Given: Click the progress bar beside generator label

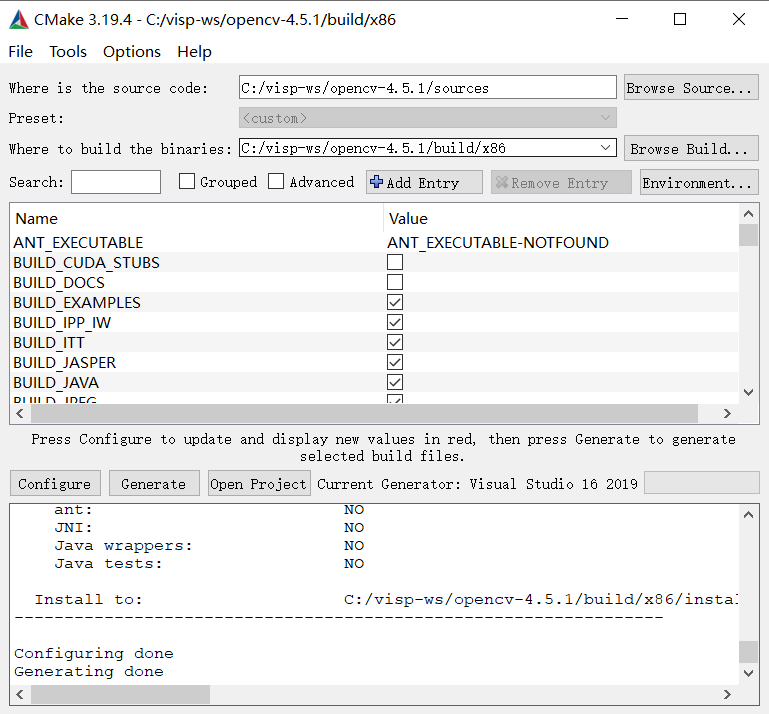Looking at the screenshot, I should coord(701,483).
